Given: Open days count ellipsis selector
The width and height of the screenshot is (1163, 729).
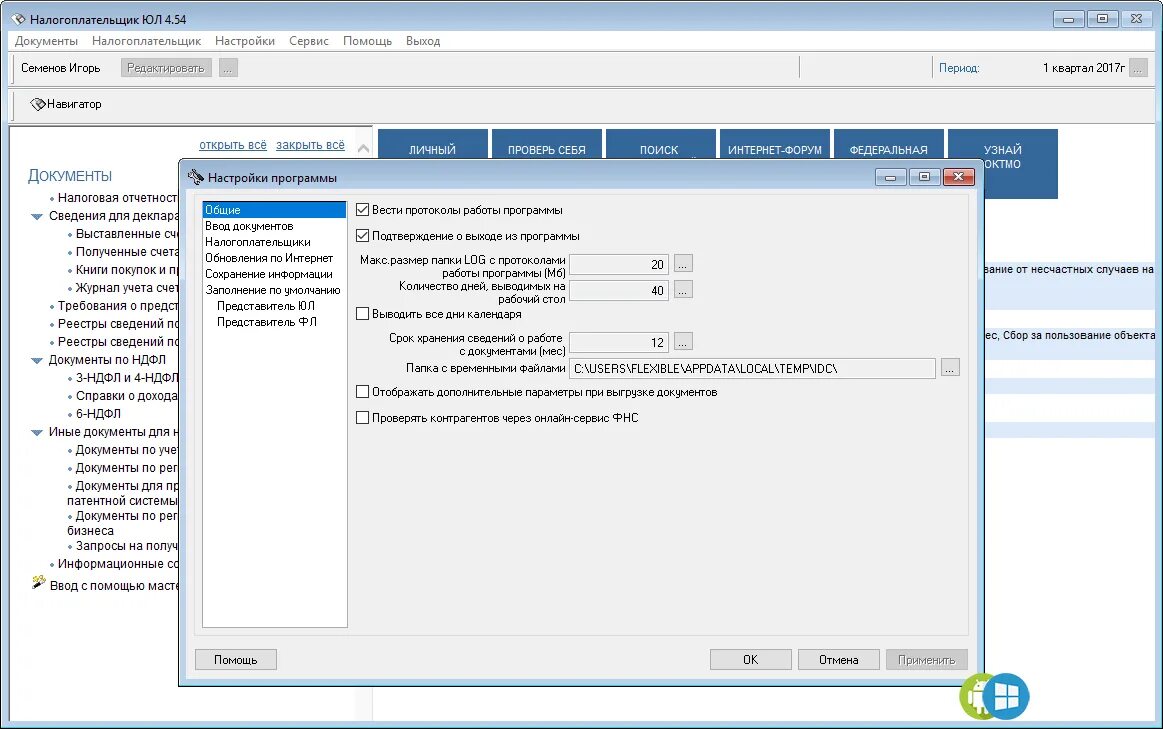Looking at the screenshot, I should pos(683,289).
